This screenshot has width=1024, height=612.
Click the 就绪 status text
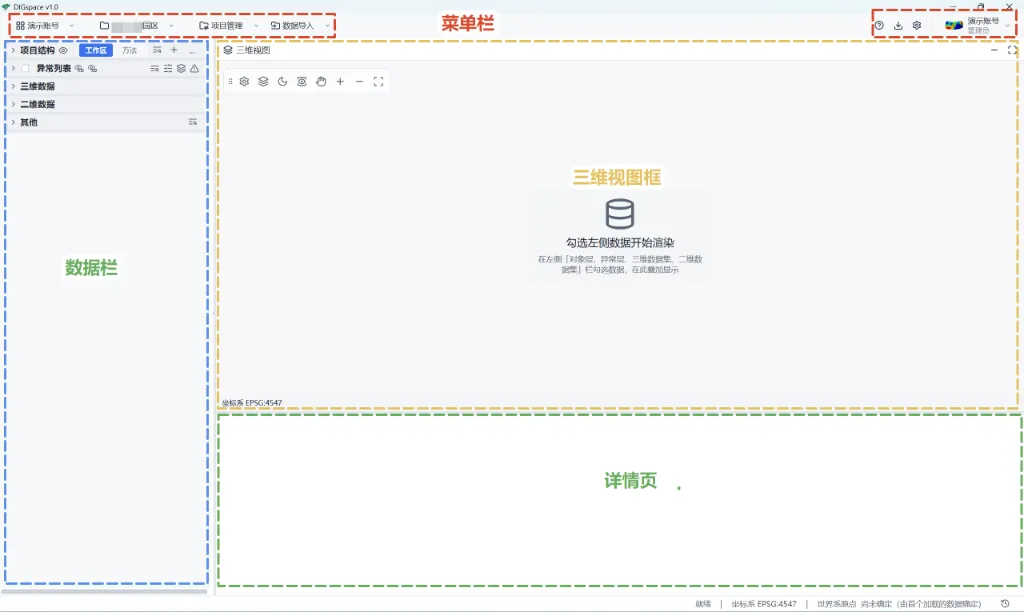[x=703, y=604]
